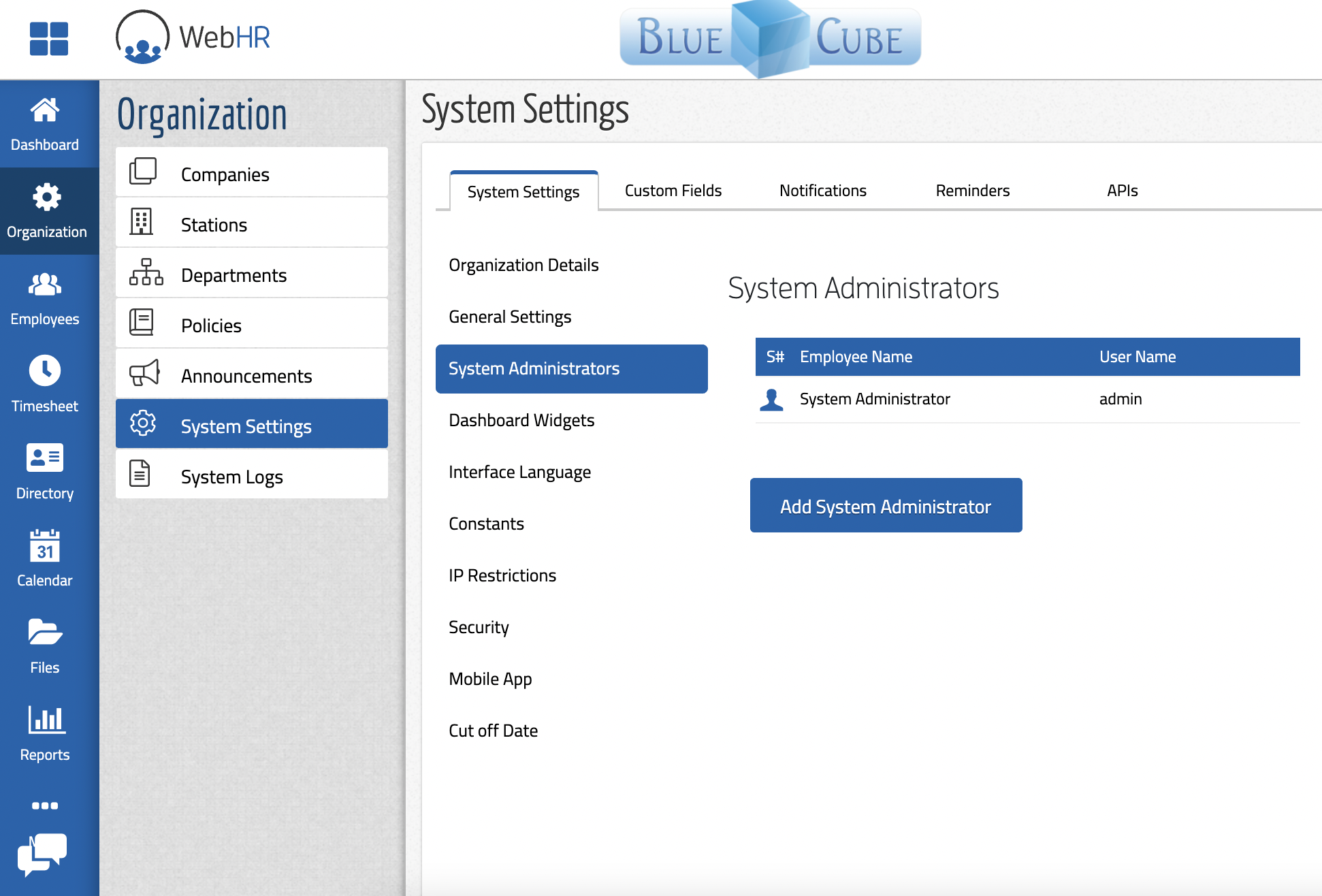1322x896 pixels.
Task: Switch to the APIs tab
Action: pos(1122,191)
